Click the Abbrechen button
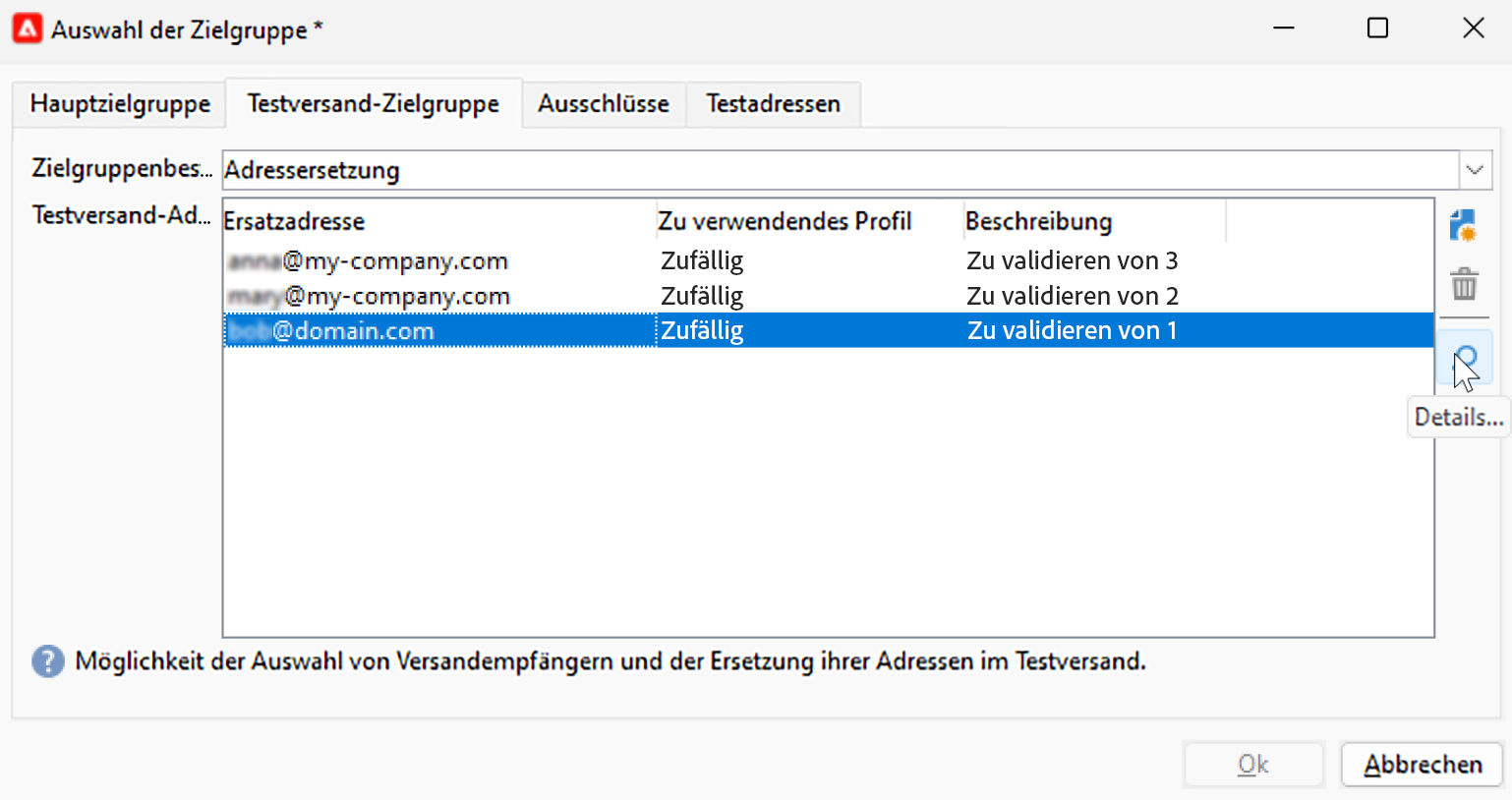The width and height of the screenshot is (1512, 800). tap(1423, 765)
